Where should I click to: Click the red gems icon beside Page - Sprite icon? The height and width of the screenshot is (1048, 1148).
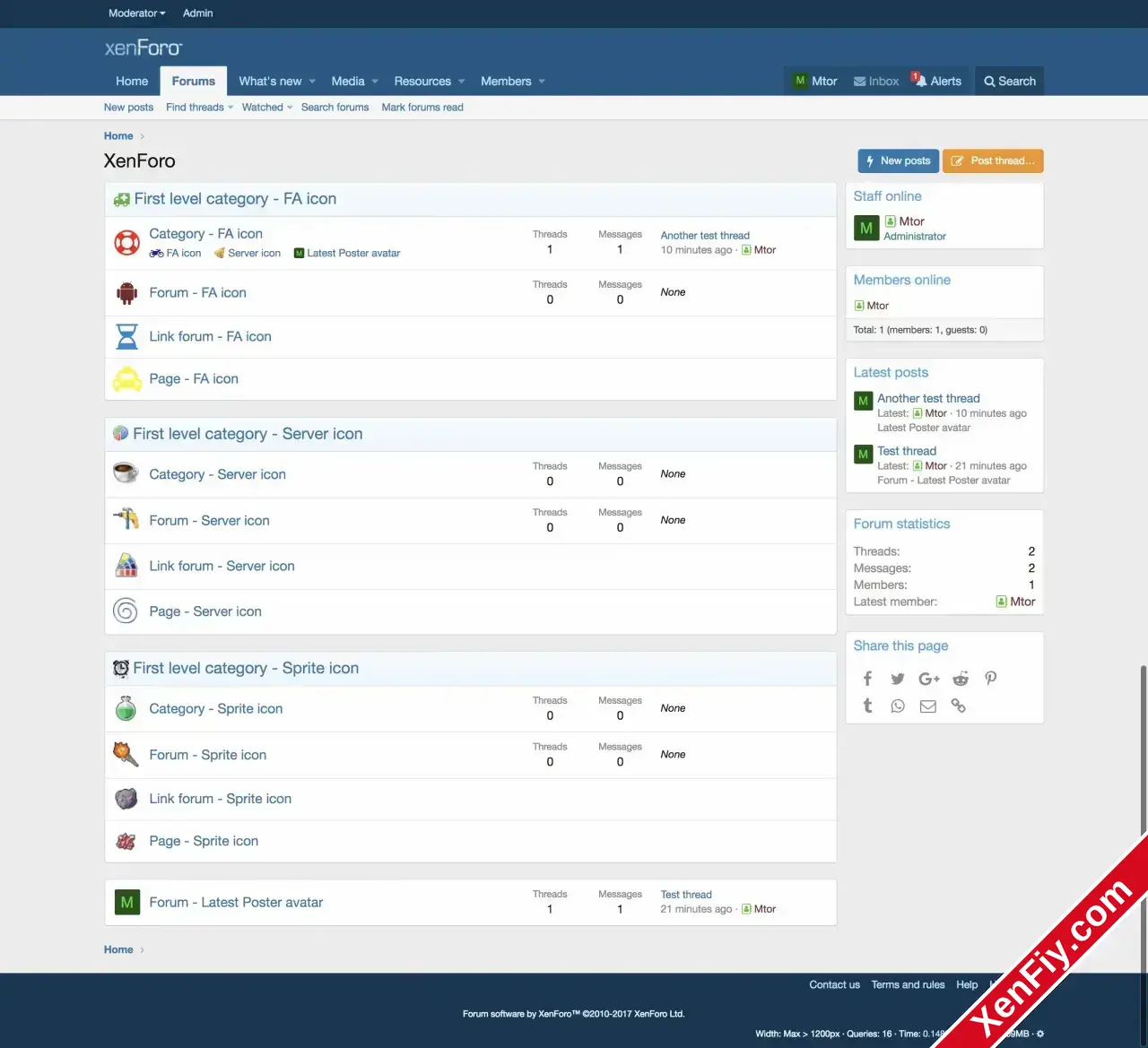(x=126, y=841)
